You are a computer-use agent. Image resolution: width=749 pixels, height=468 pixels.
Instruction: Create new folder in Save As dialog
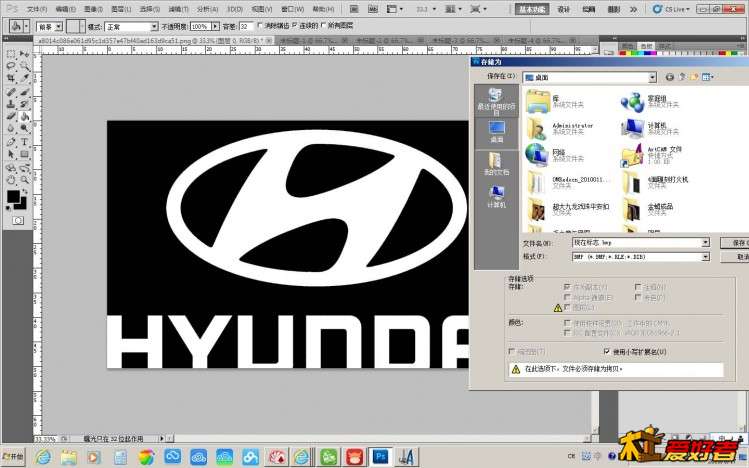coord(694,77)
